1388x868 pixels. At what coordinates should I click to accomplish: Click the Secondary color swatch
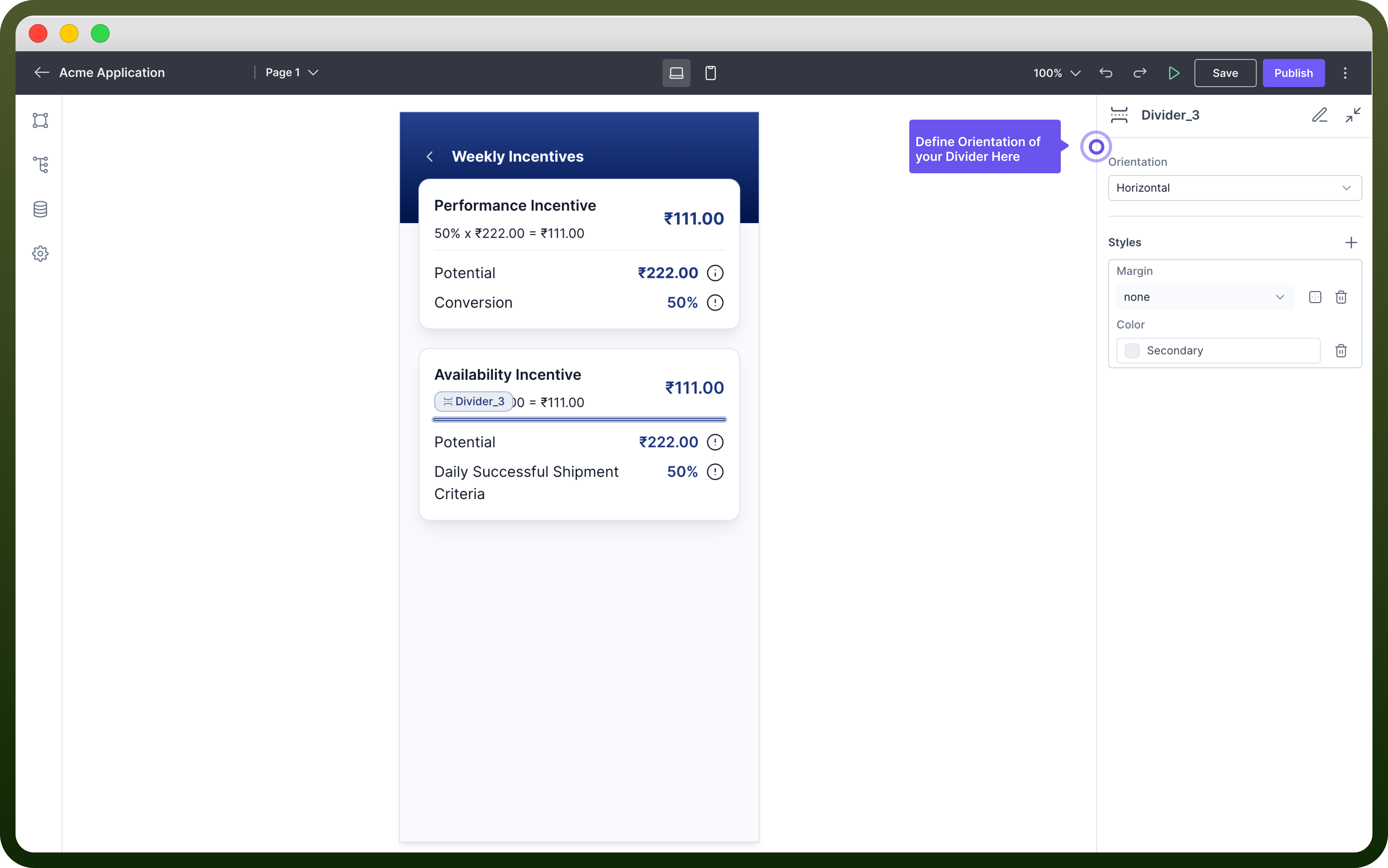click(1132, 351)
